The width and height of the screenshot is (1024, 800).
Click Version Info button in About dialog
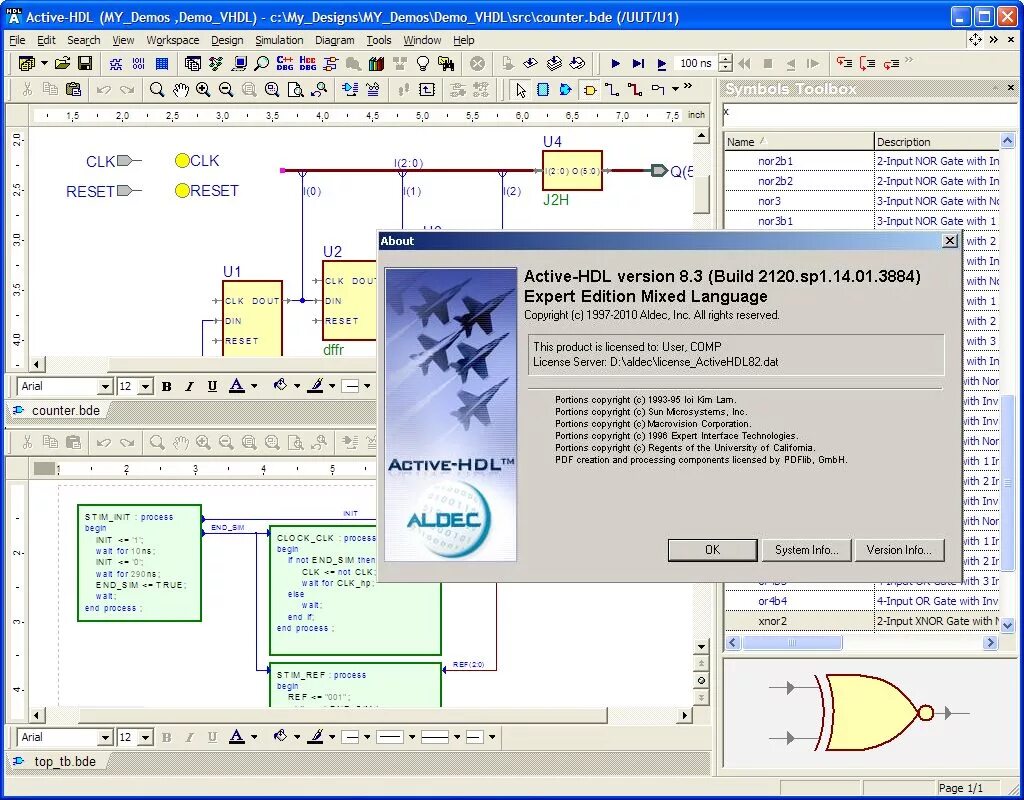[899, 550]
